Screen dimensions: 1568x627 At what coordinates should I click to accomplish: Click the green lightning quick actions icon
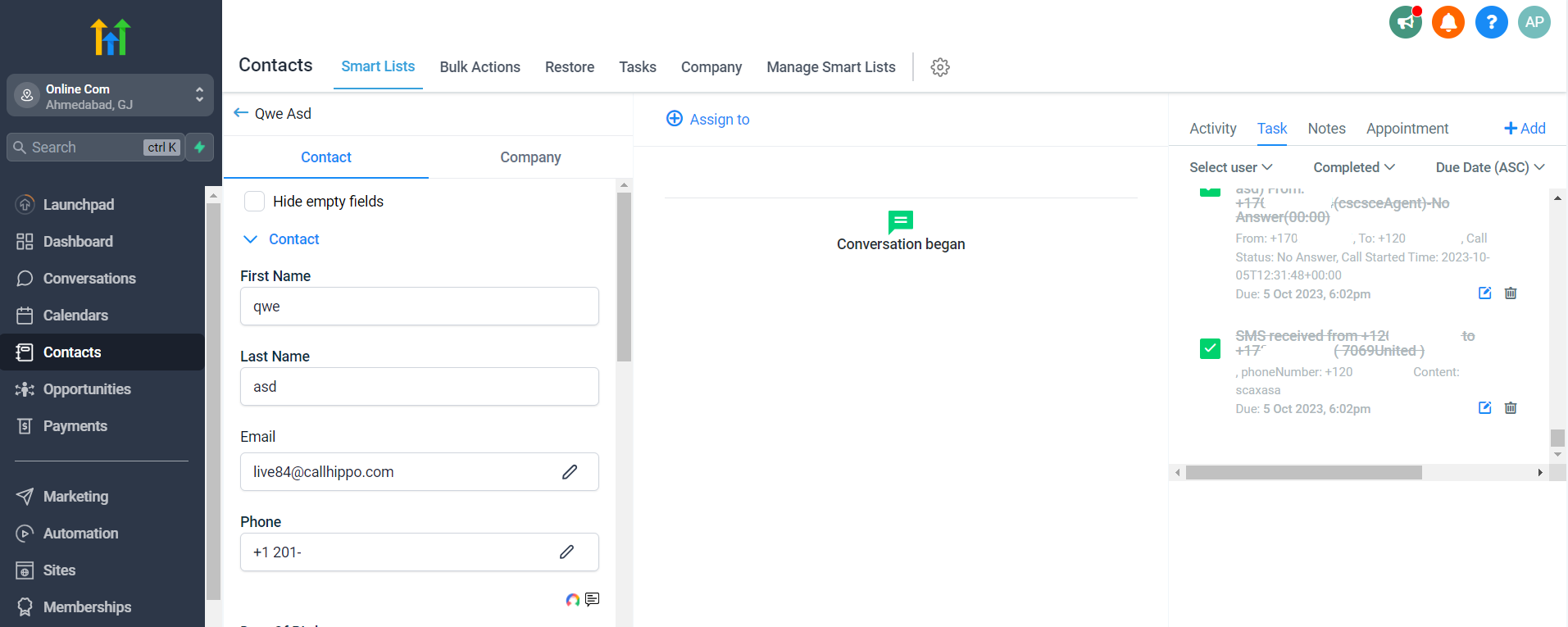(x=200, y=148)
